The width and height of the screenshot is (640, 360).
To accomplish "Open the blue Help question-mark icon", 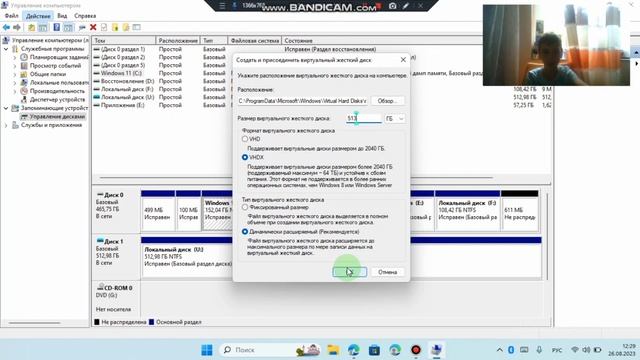I will coord(56,27).
